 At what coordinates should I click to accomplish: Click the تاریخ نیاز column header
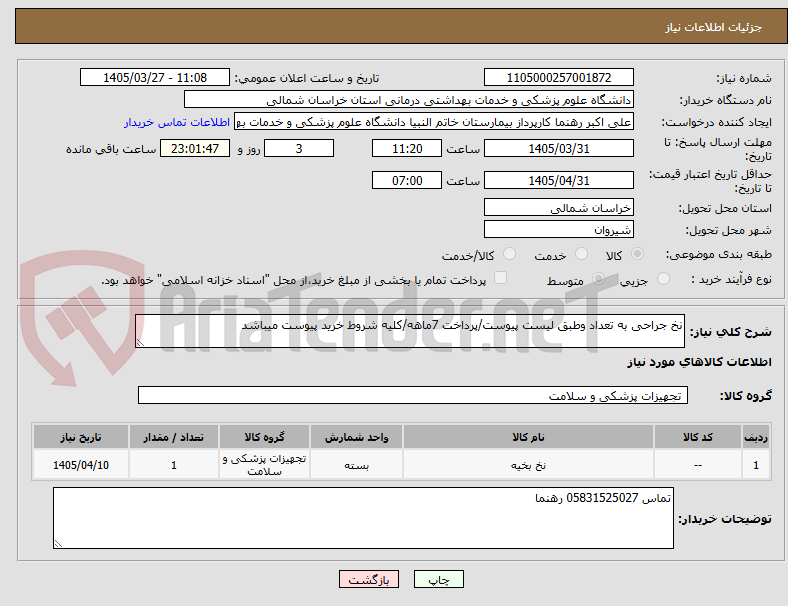click(x=81, y=437)
